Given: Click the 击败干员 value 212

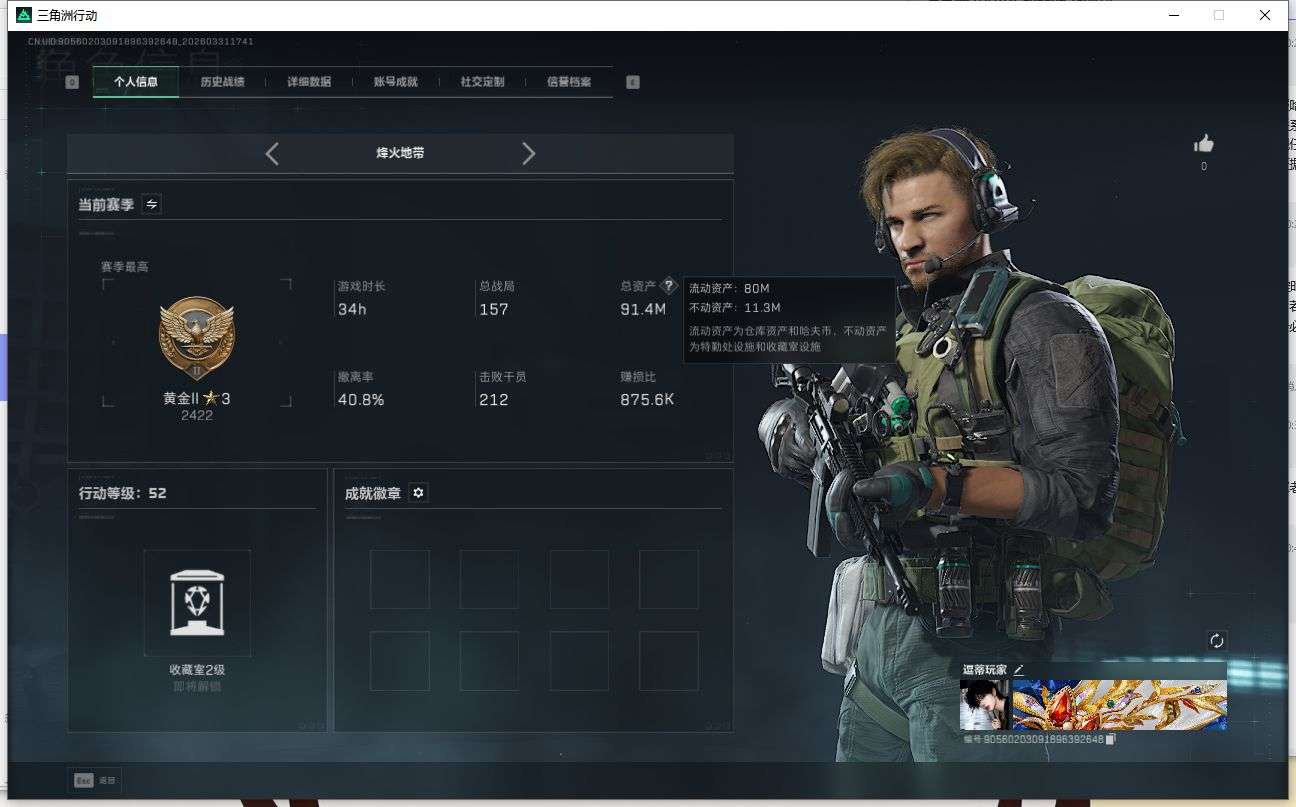Looking at the screenshot, I should point(494,400).
